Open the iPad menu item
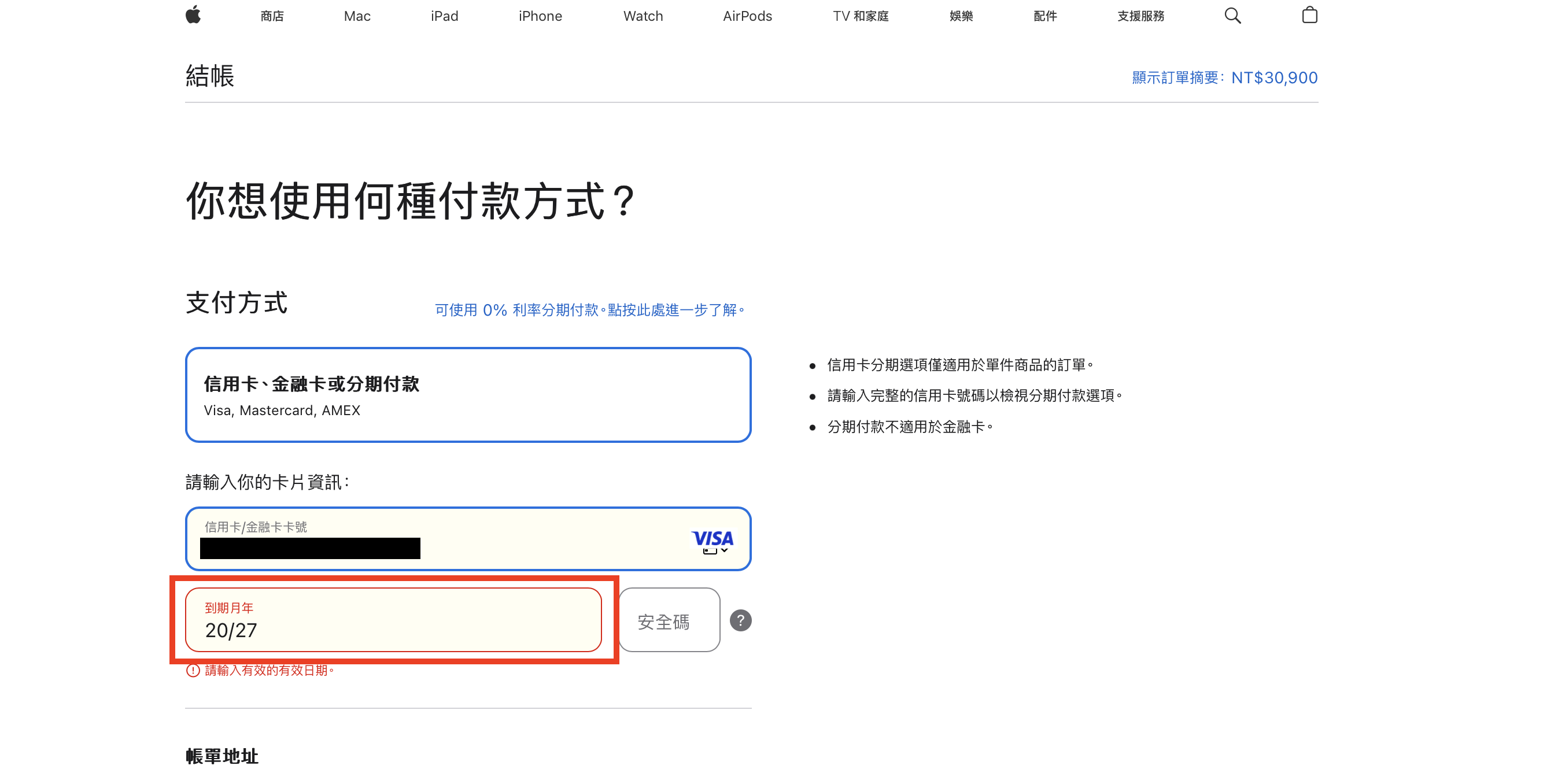This screenshot has height=784, width=1543. tap(444, 16)
